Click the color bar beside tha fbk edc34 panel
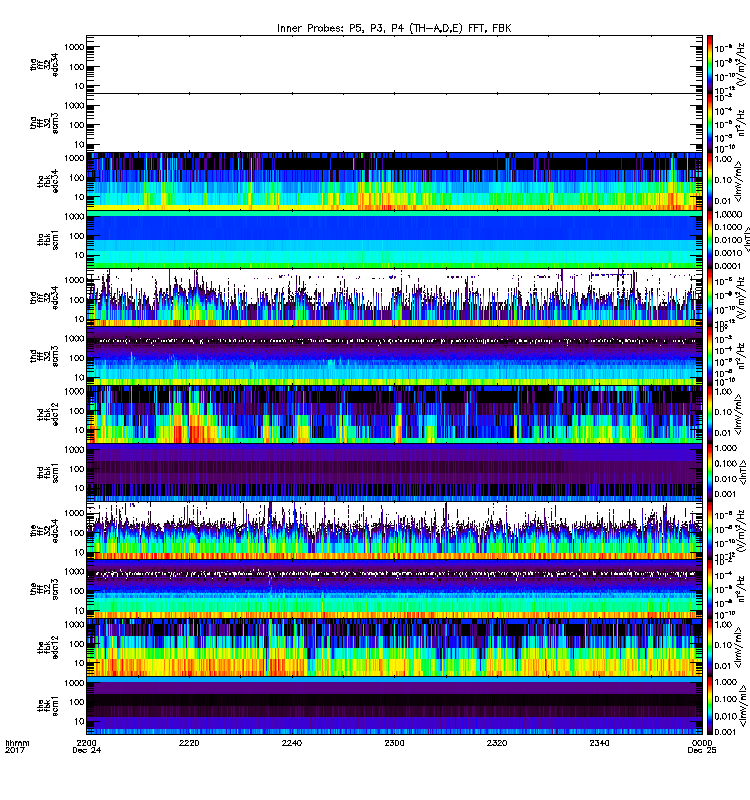 point(710,181)
